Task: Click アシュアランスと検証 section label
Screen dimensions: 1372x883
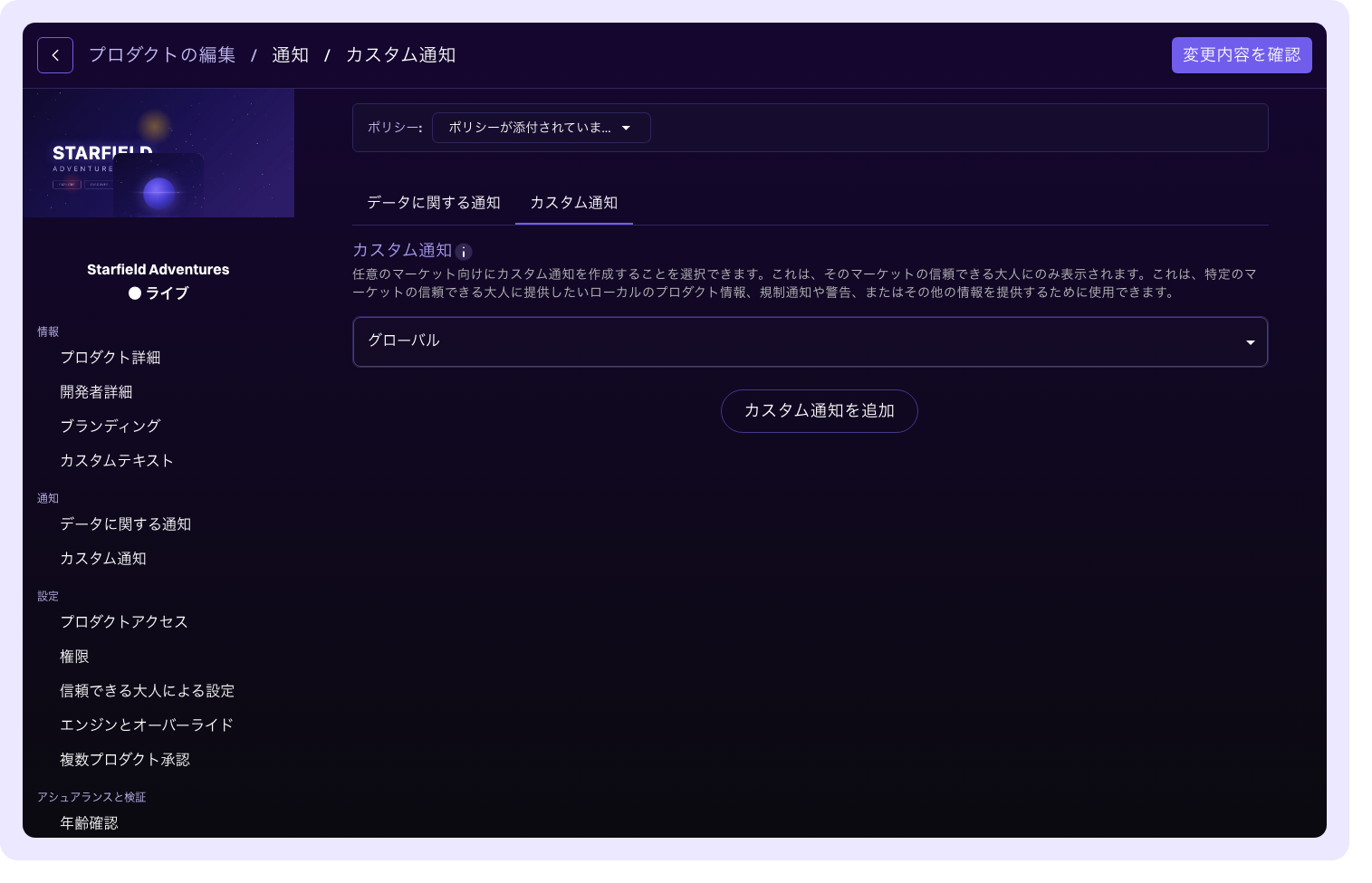Action: [91, 798]
